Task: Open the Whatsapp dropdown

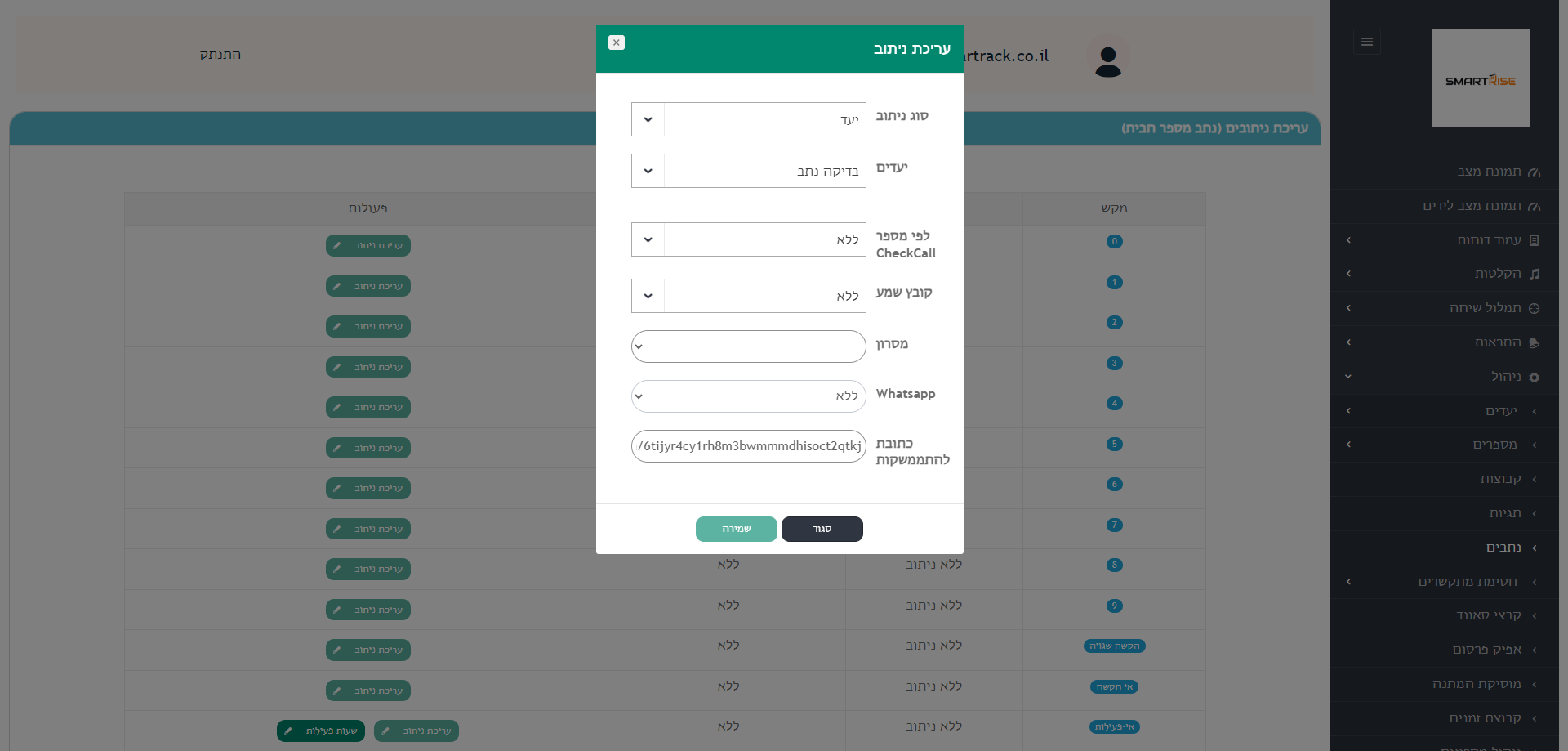Action: pos(748,396)
